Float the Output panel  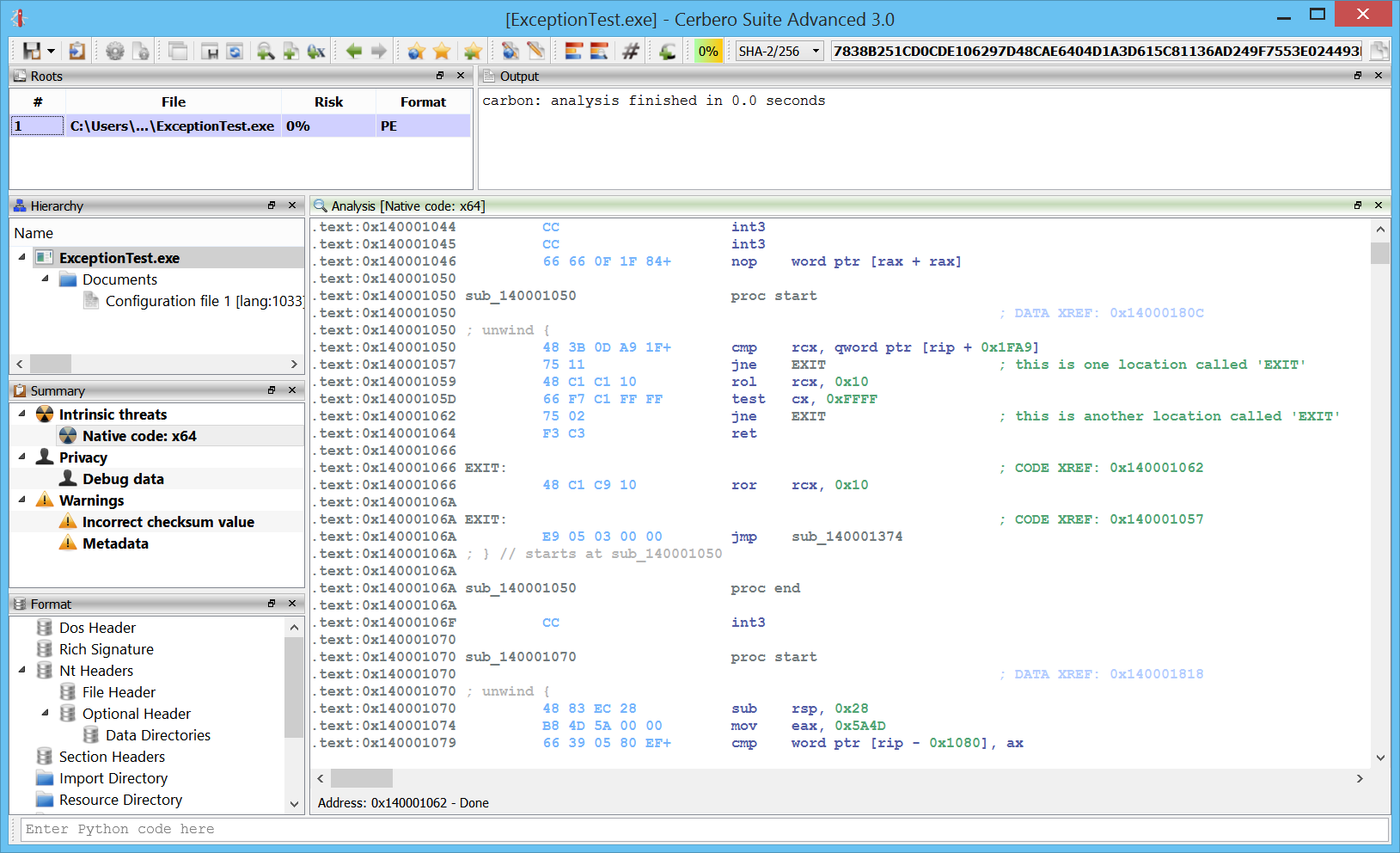pyautogui.click(x=1358, y=76)
